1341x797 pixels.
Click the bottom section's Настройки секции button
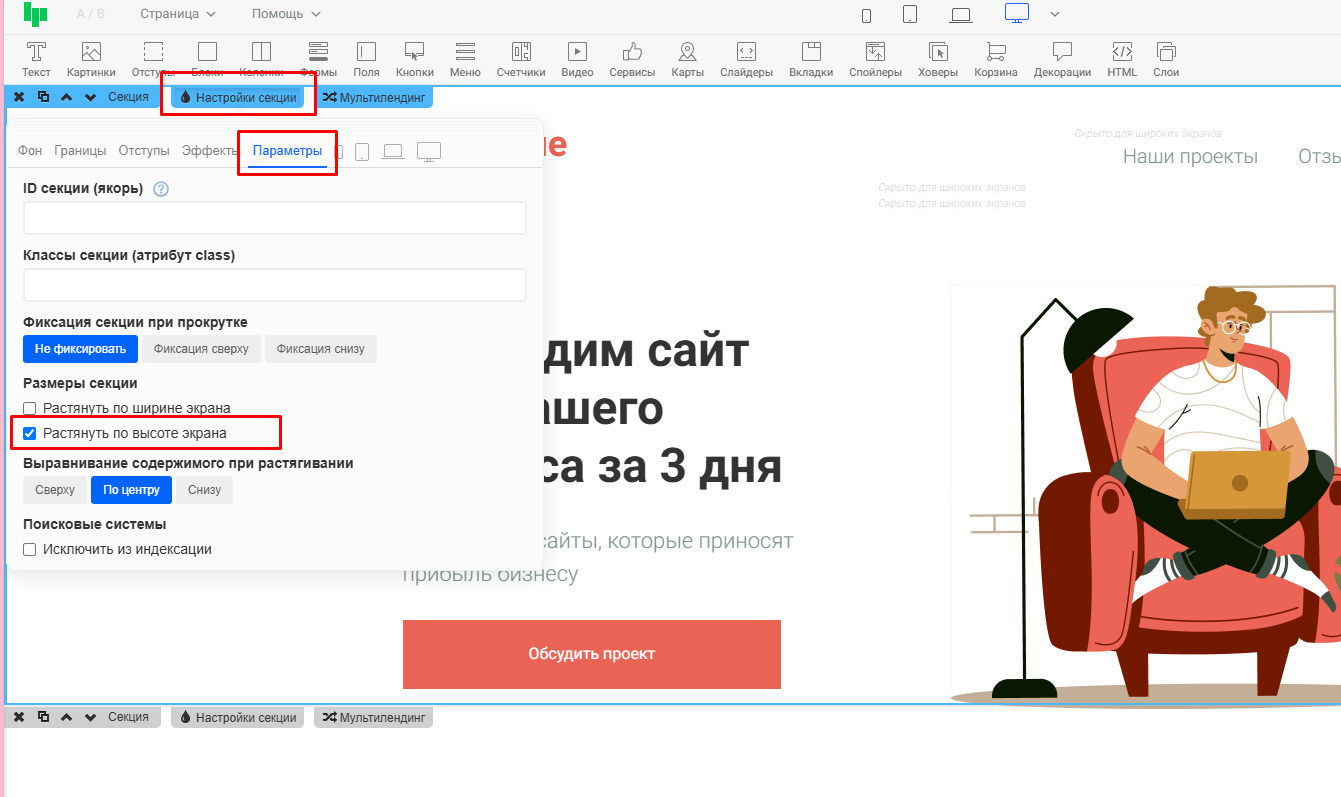click(238, 717)
